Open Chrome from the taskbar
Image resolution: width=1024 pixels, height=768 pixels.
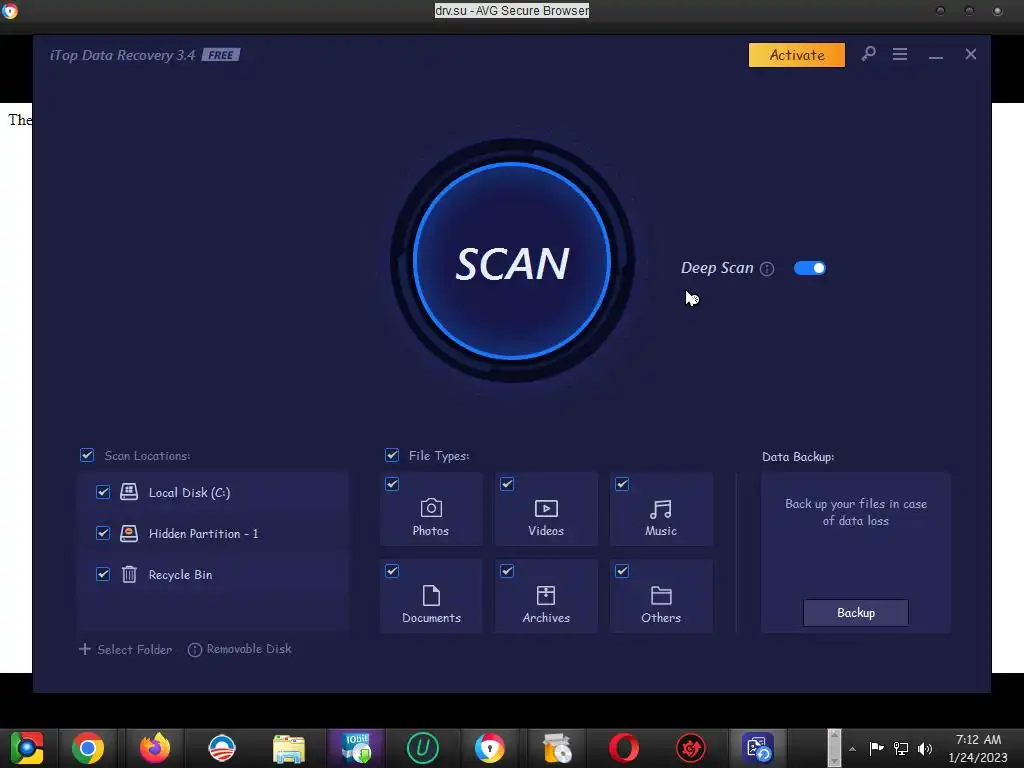coord(88,748)
